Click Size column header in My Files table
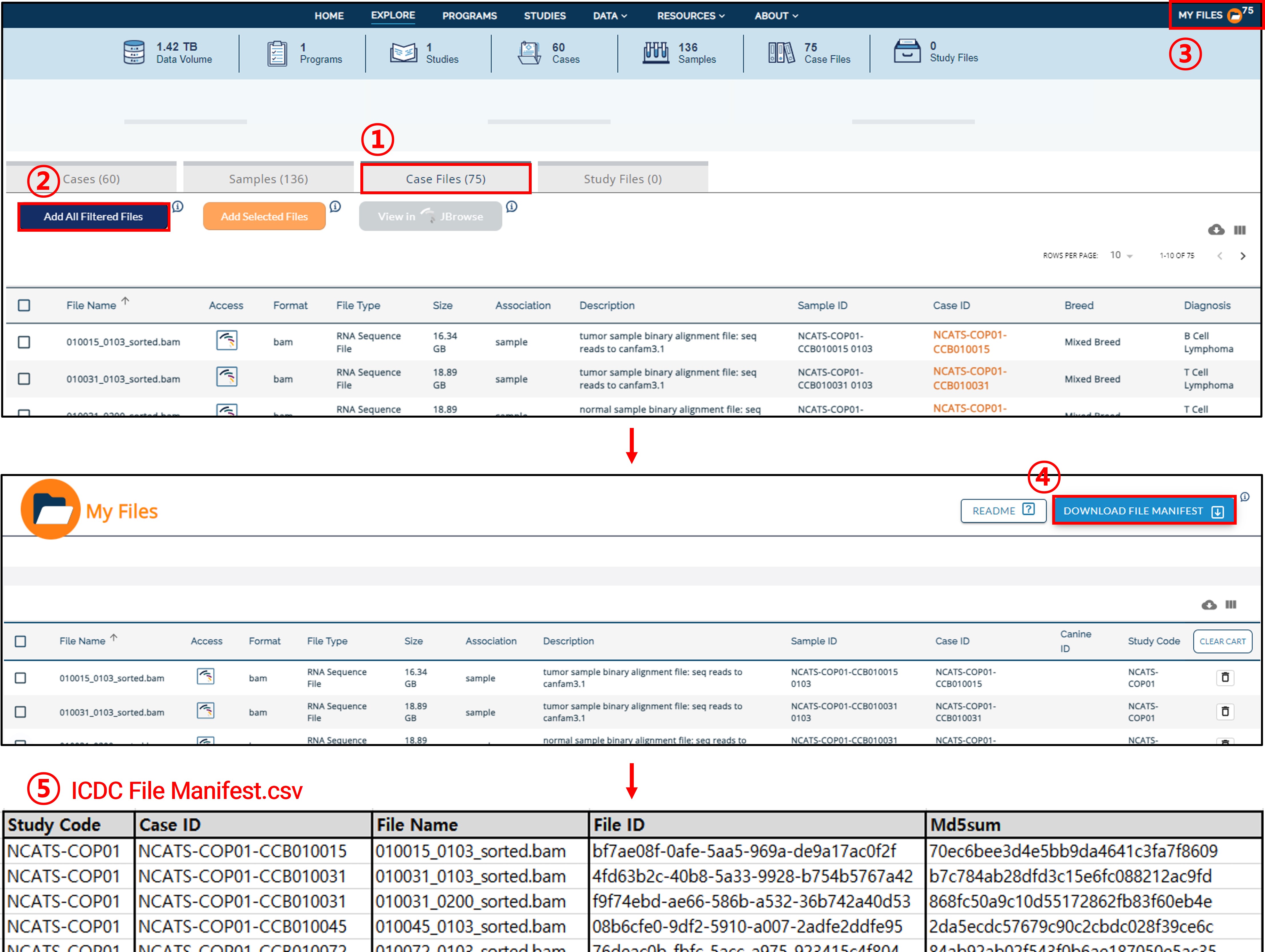Image resolution: width=1265 pixels, height=952 pixels. (414, 641)
